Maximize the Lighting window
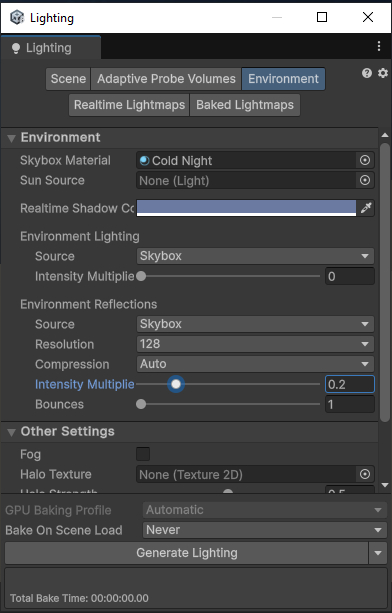392x613 pixels. point(322,17)
